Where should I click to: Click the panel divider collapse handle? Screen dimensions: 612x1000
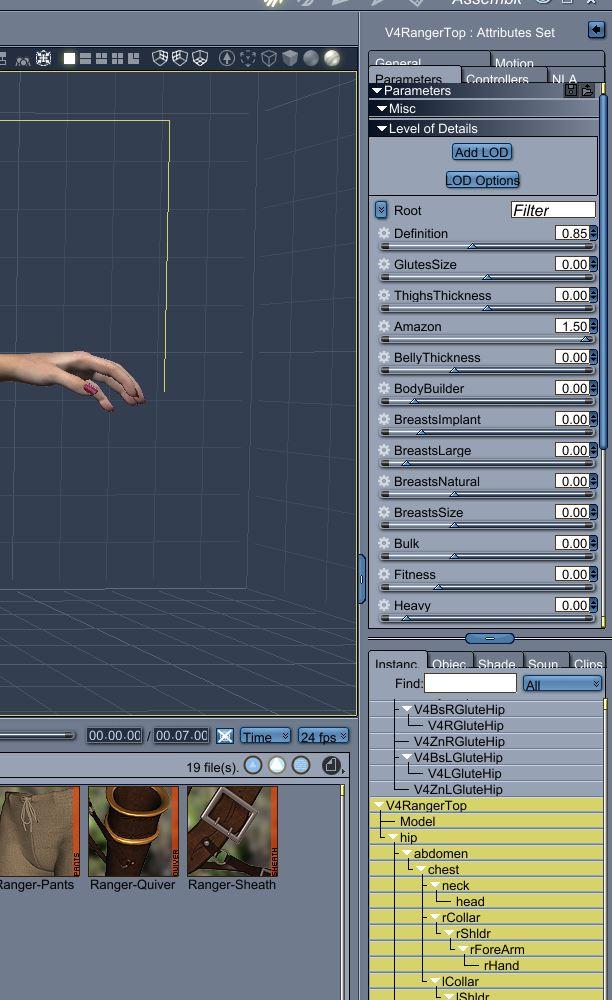tap(490, 638)
